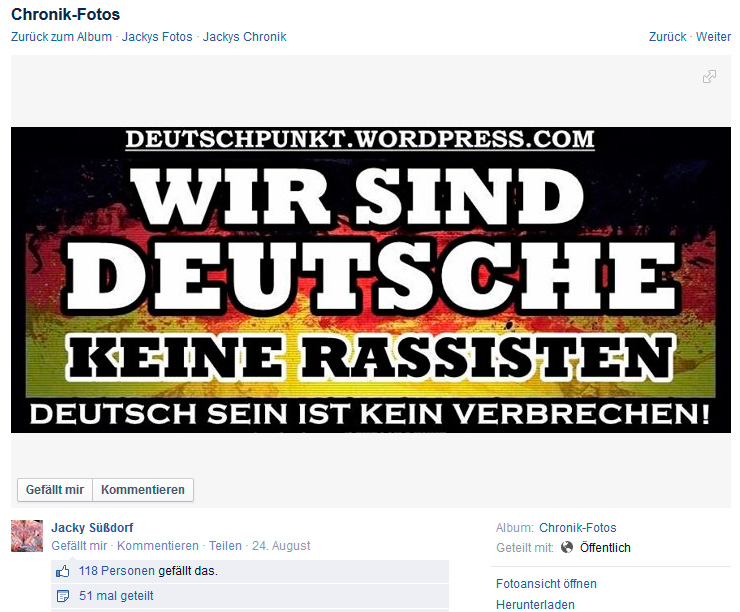
Task: Click the 'Gefällt mir' button below photo
Action: pyautogui.click(x=55, y=490)
